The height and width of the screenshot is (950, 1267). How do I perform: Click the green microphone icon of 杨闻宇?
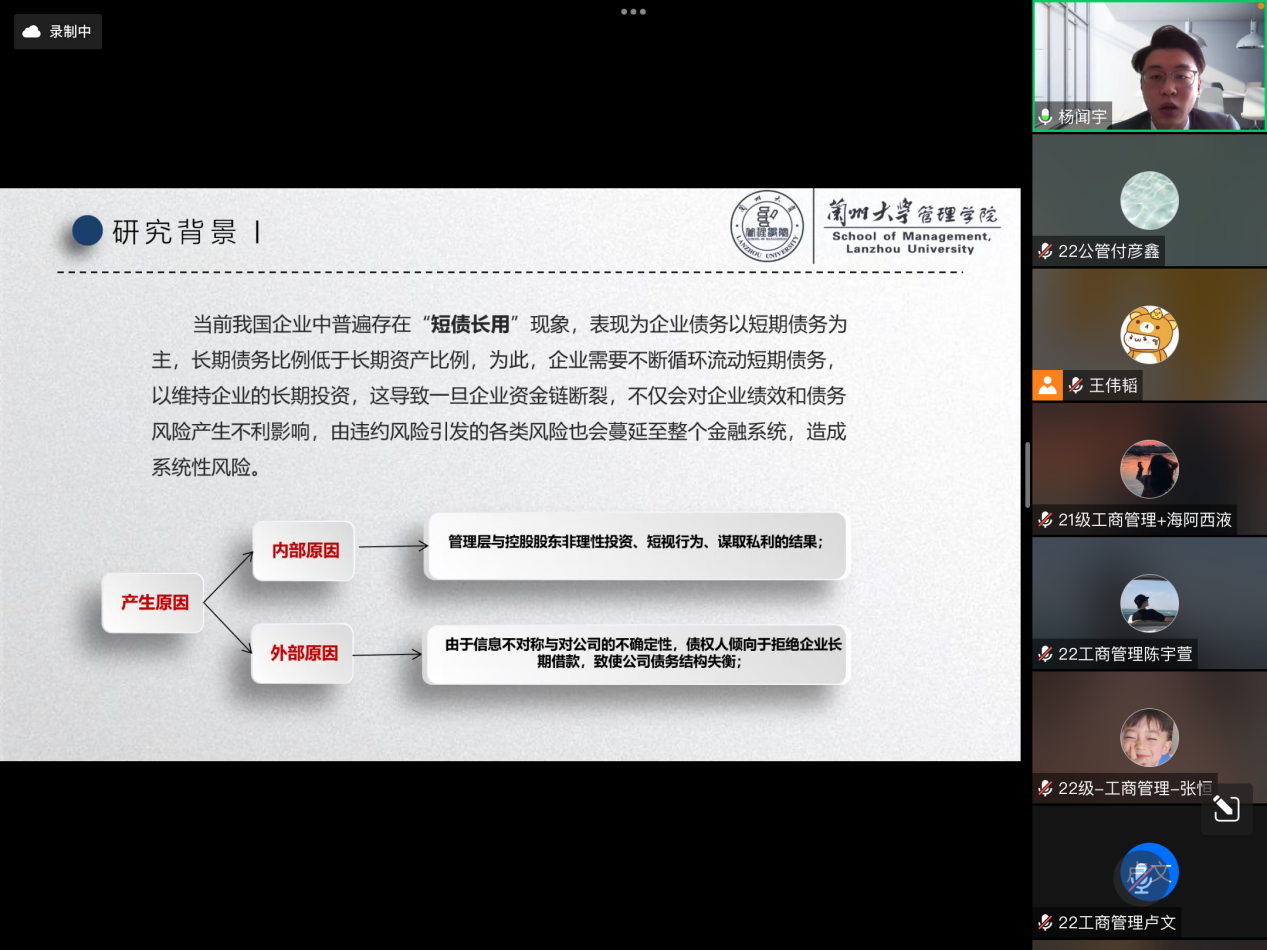click(1046, 117)
